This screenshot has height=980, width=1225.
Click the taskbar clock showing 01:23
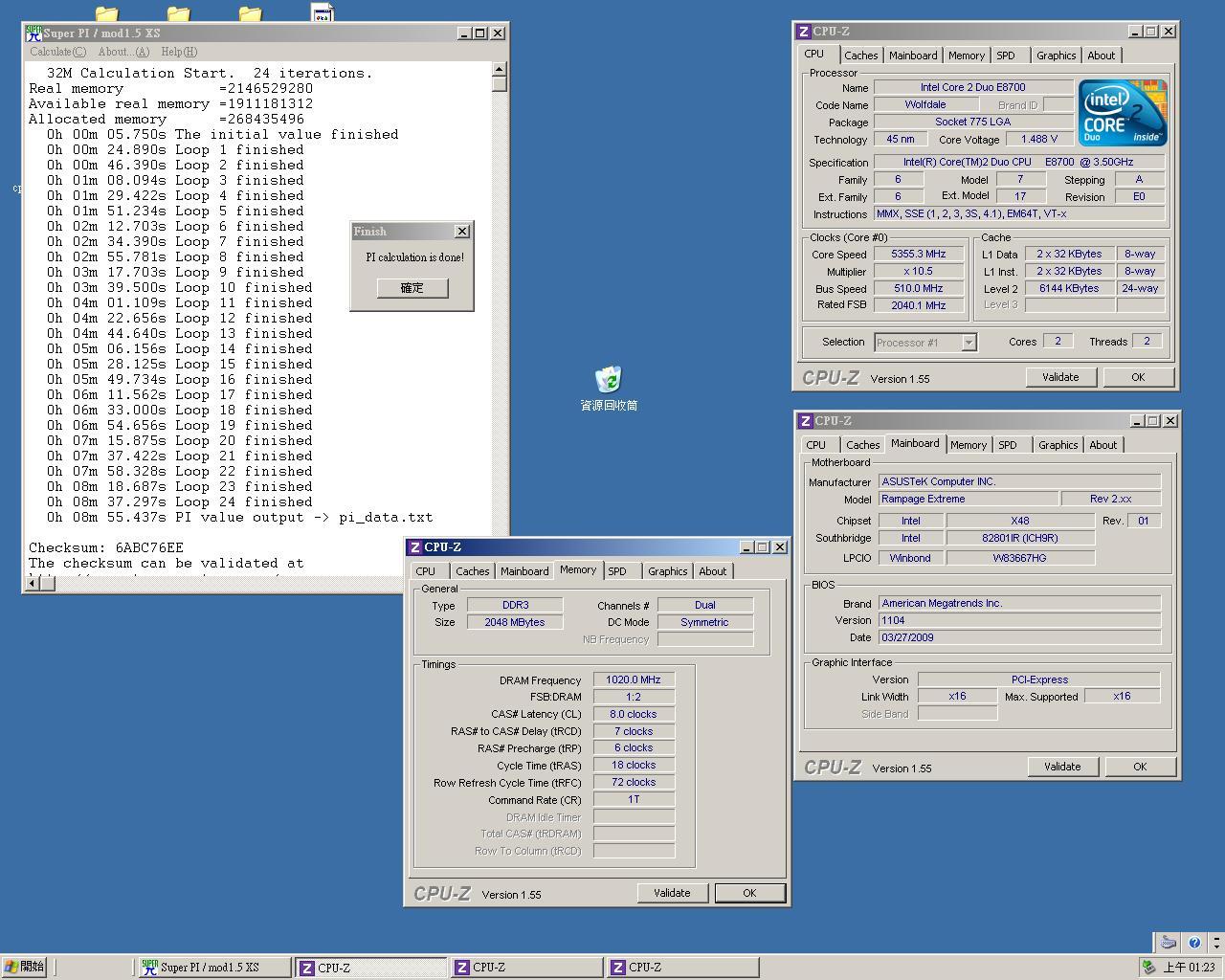[1188, 968]
